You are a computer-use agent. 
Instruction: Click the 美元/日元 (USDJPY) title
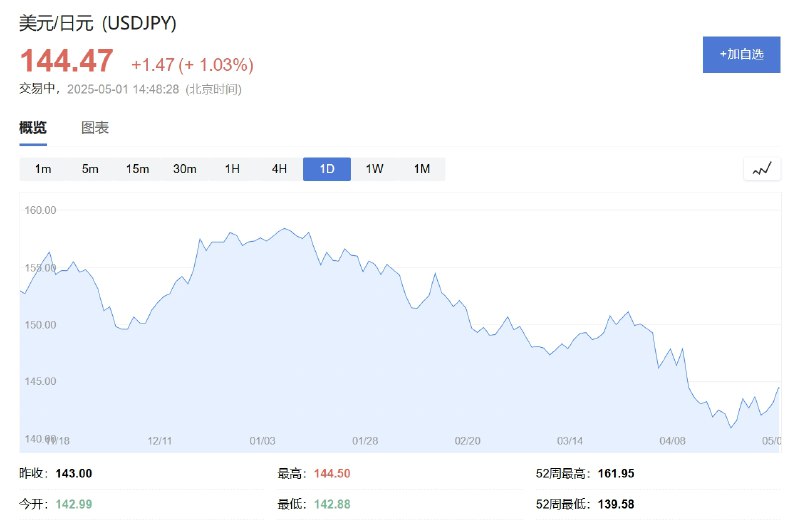(x=98, y=23)
